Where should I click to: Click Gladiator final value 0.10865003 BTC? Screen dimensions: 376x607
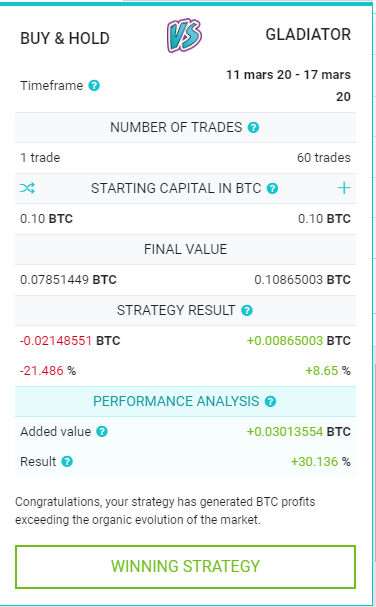[302, 279]
